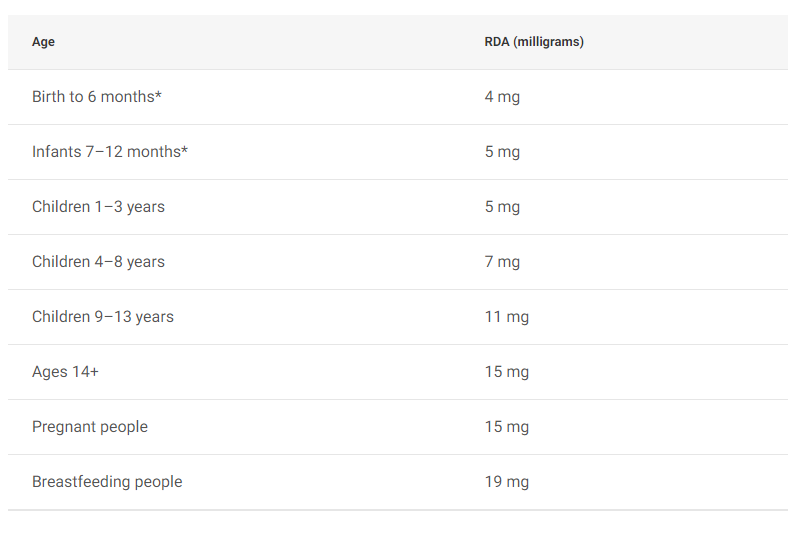Click the asterisk after Infants 7–12 months
The width and height of the screenshot is (803, 533).
pos(184,150)
